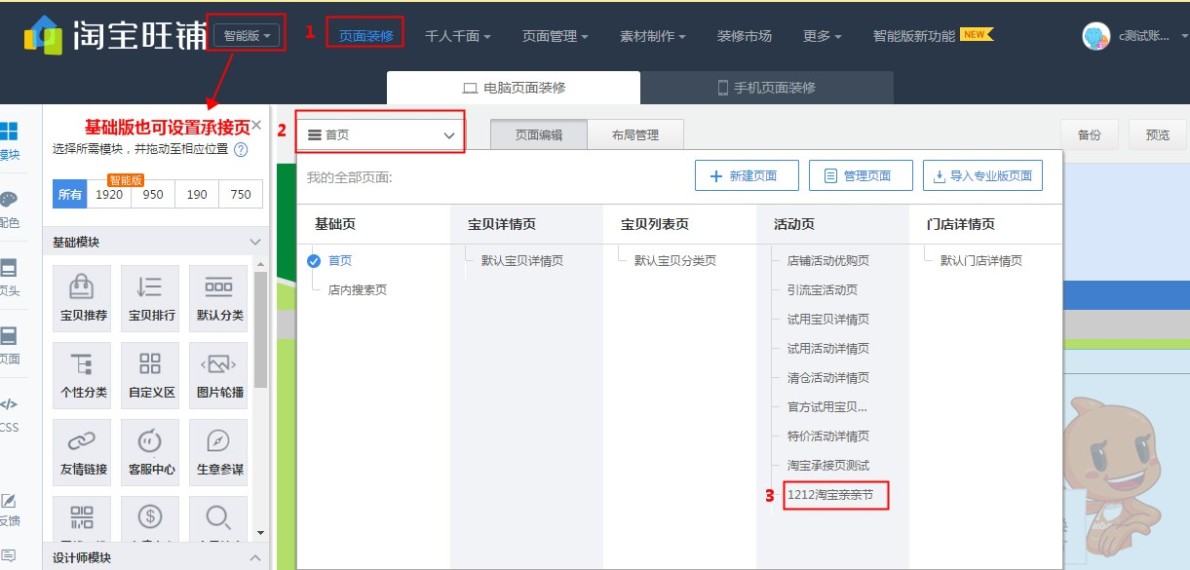Screen dimensions: 1190x570
Task: Select the 宝贝推荐 module icon
Action: click(x=82, y=298)
